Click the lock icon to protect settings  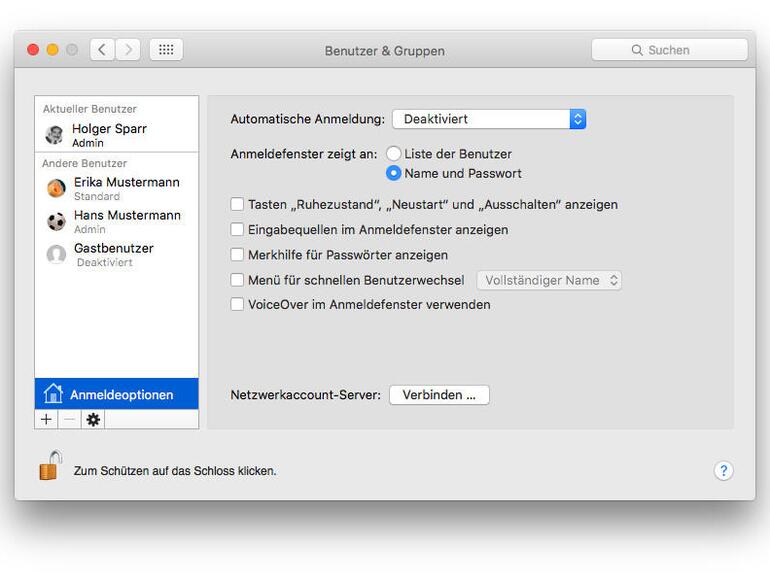[50, 466]
